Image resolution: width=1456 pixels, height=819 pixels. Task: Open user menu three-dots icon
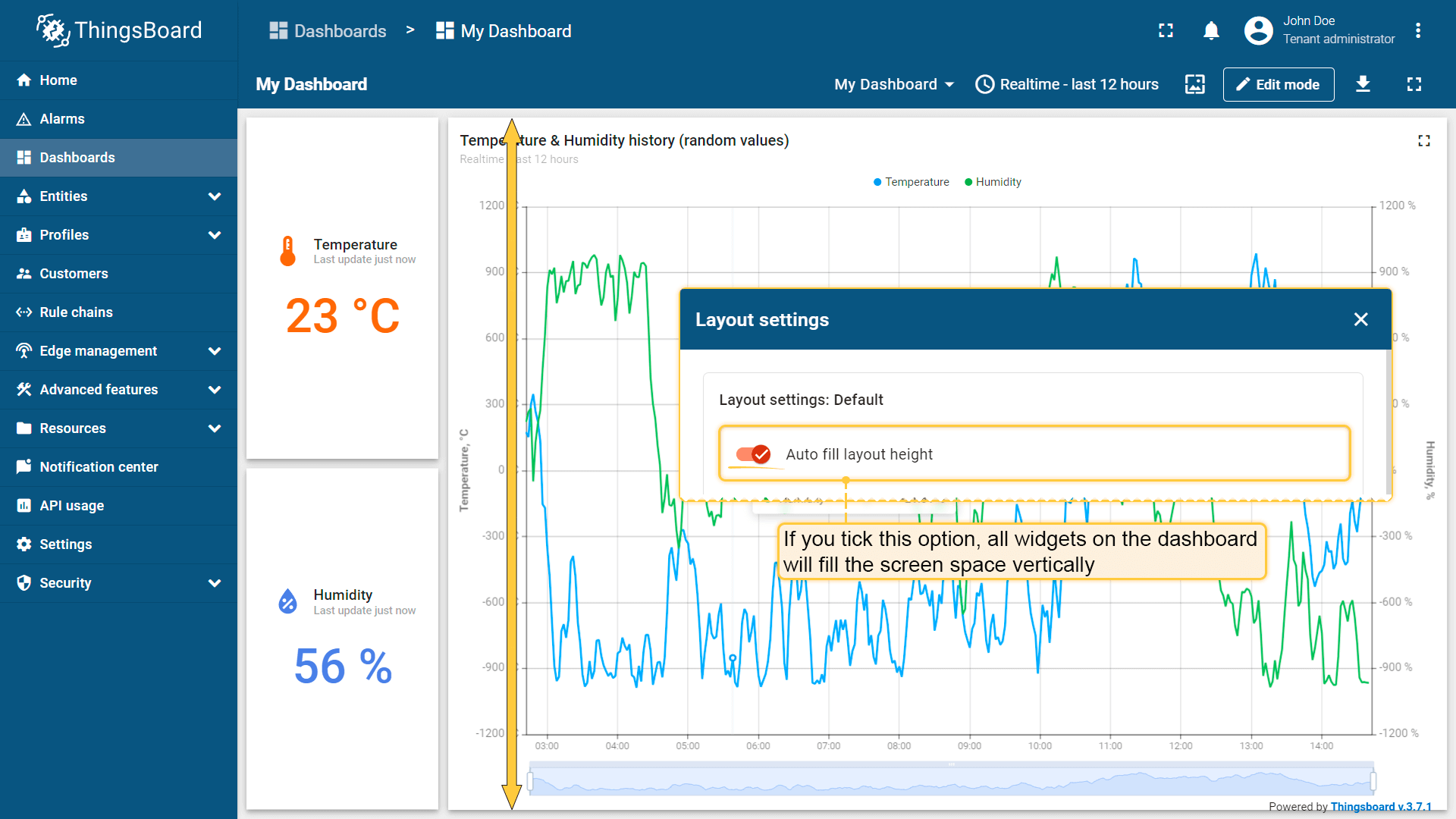(1417, 31)
